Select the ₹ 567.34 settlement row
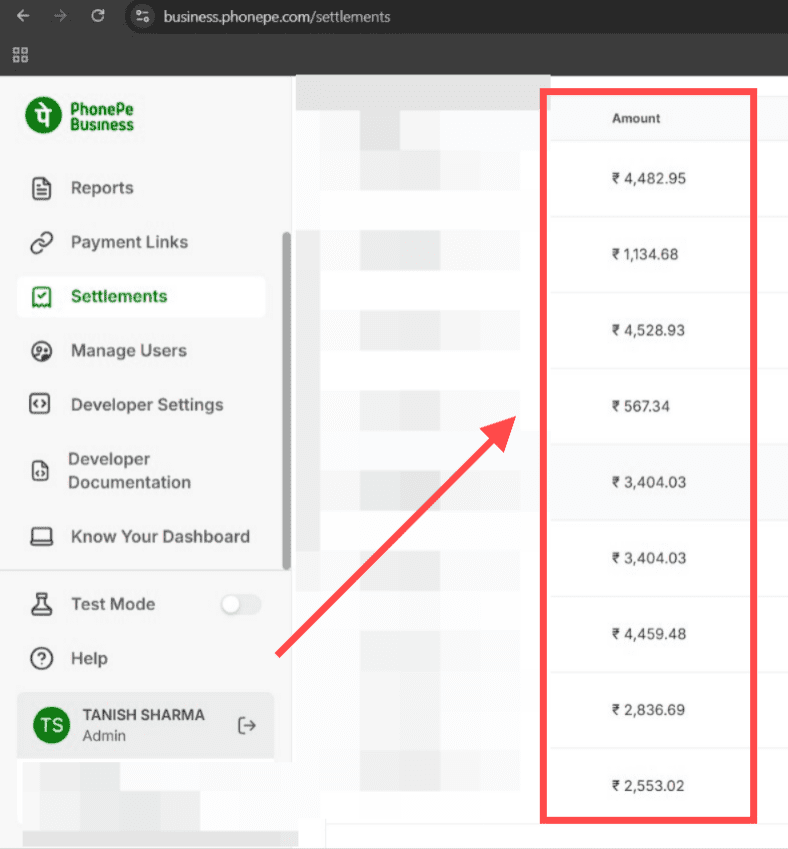This screenshot has width=788, height=849. pyautogui.click(x=642, y=406)
